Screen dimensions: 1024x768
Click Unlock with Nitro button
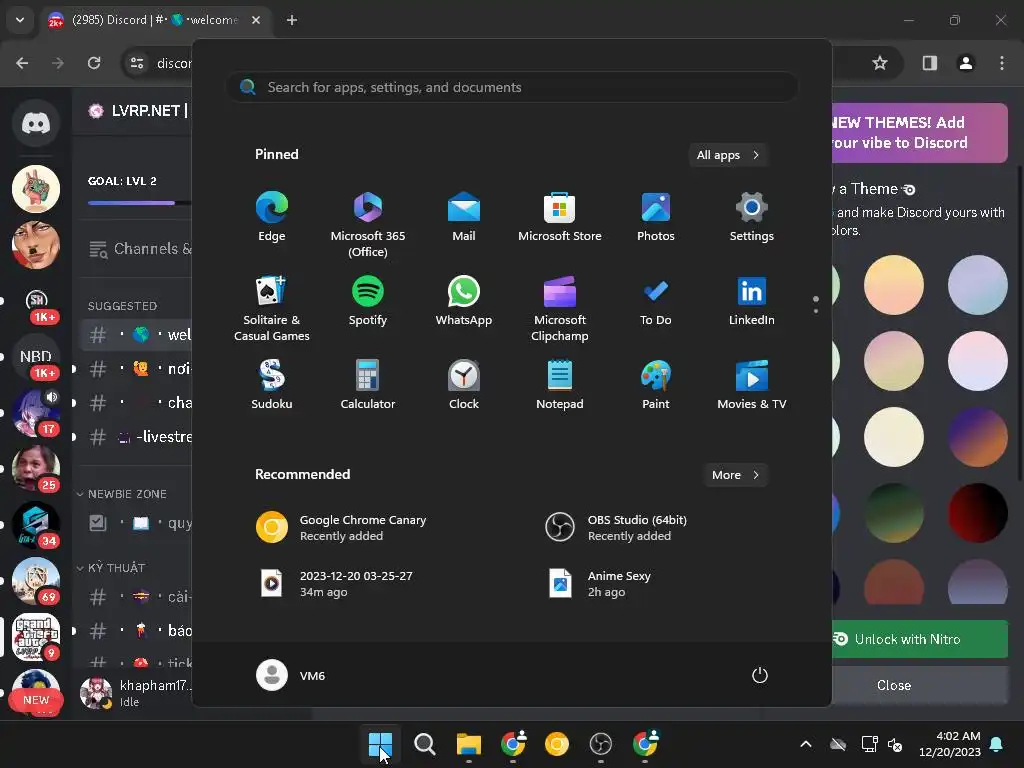tap(919, 639)
